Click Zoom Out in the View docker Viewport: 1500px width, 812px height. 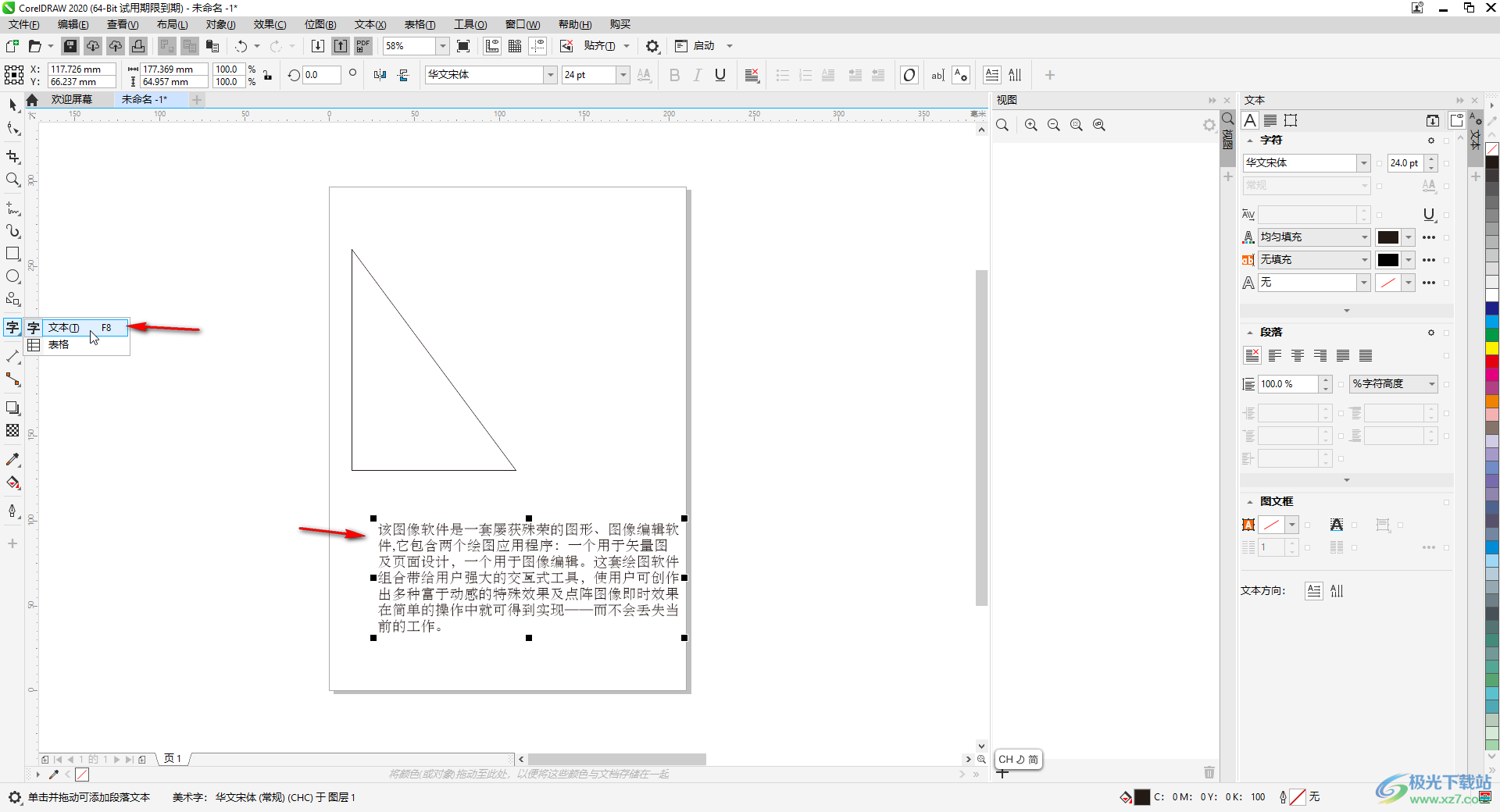1054,125
